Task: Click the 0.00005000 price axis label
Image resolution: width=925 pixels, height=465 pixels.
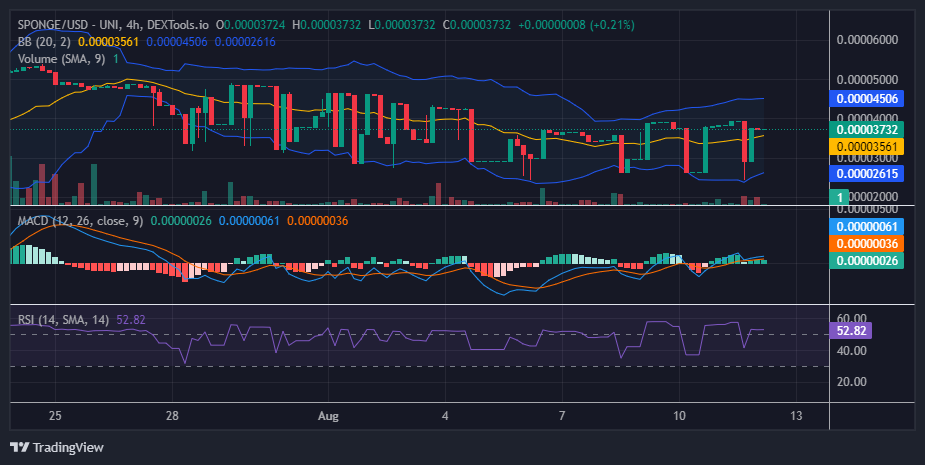Action: coord(867,80)
